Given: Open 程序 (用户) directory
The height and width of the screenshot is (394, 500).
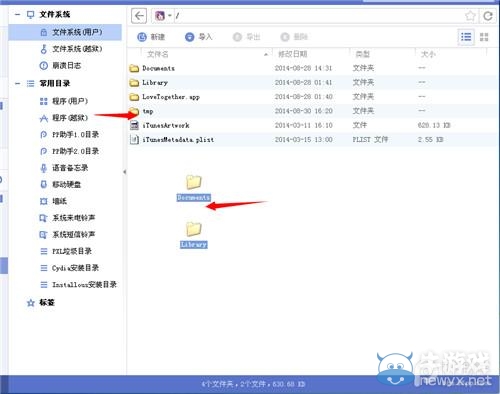Looking at the screenshot, I should point(64,101).
